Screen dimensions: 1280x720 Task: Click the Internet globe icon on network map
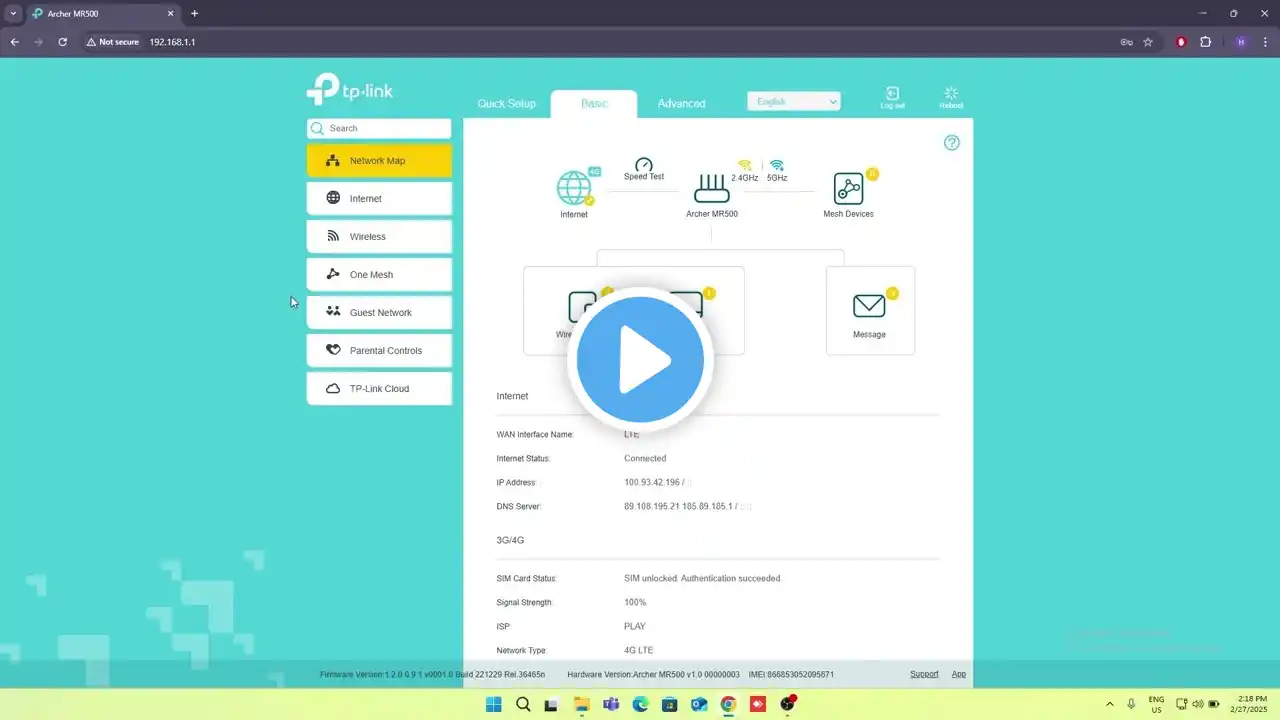(x=574, y=188)
